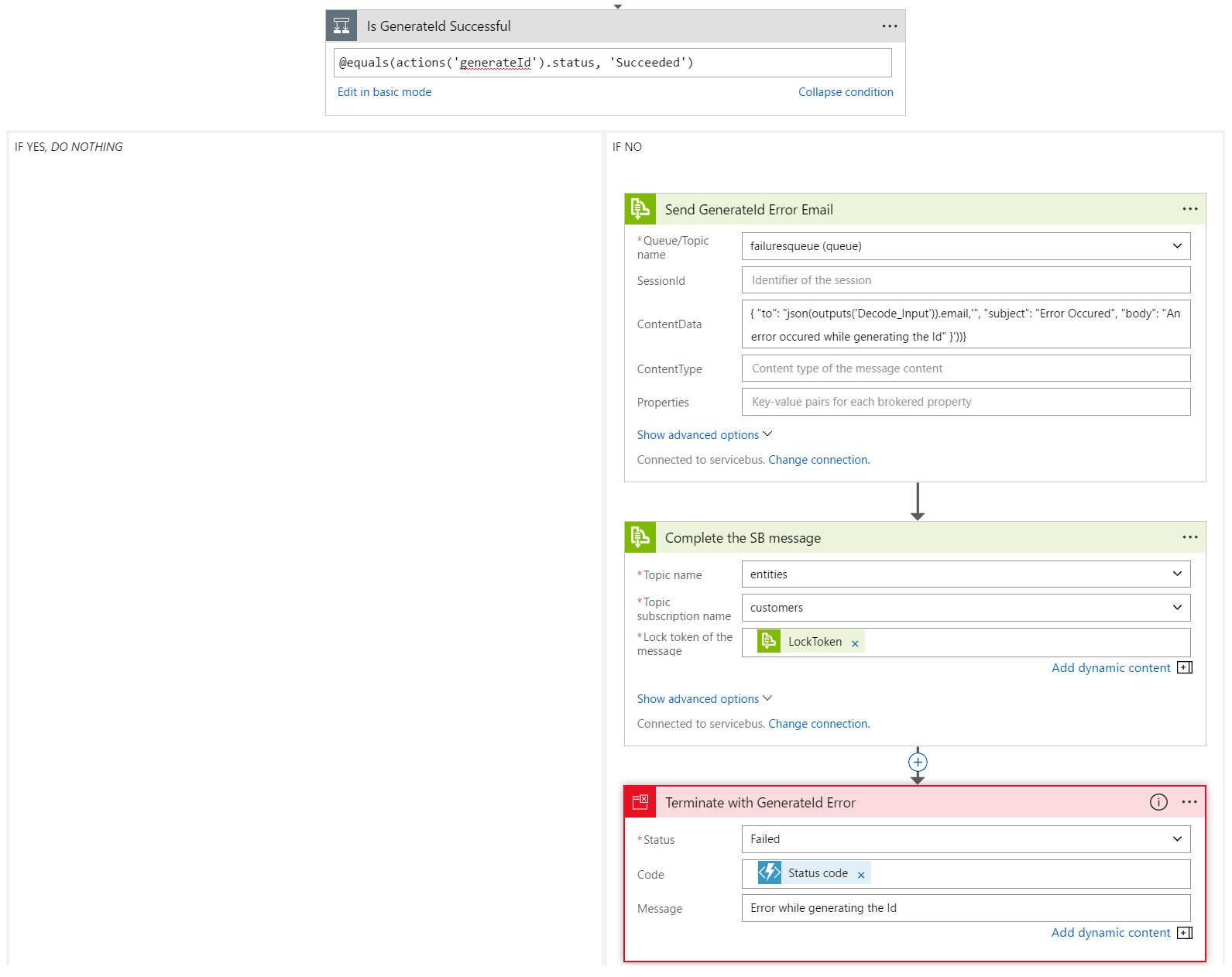
Task: Open ellipsis menu for Is GenerateId Successful
Action: [889, 26]
